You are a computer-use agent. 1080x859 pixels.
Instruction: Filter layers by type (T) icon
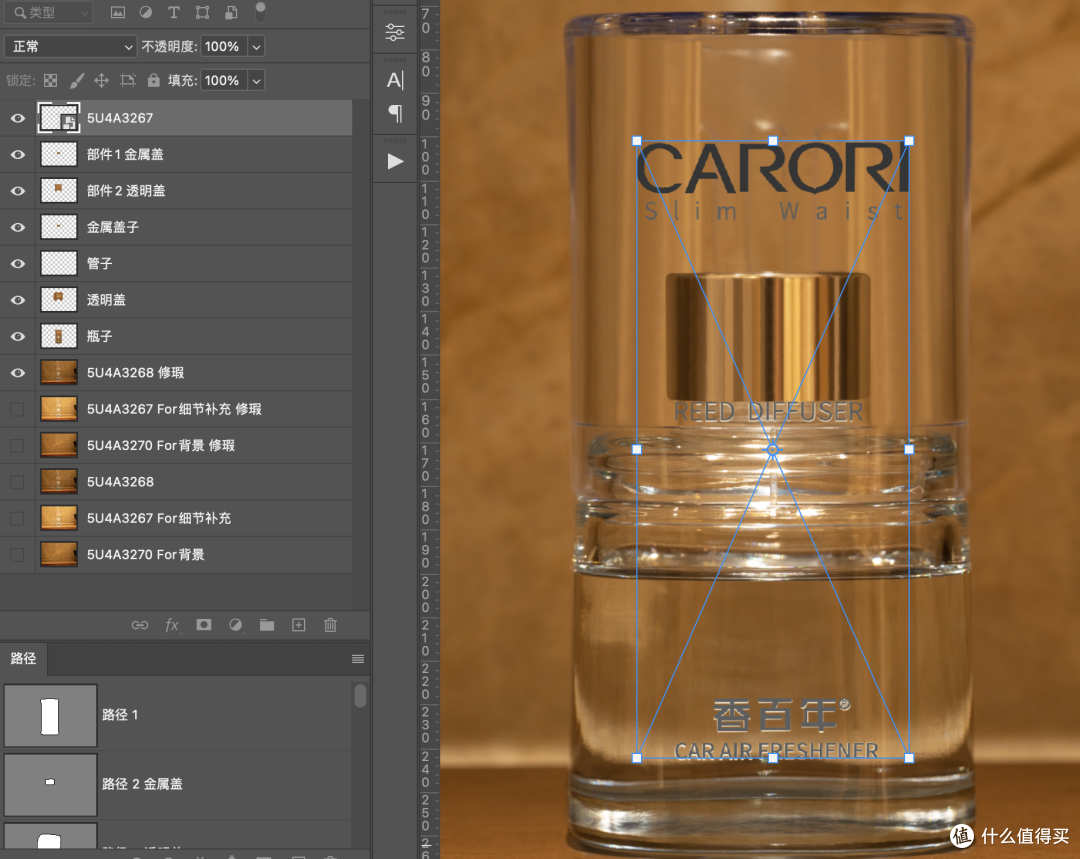[174, 12]
